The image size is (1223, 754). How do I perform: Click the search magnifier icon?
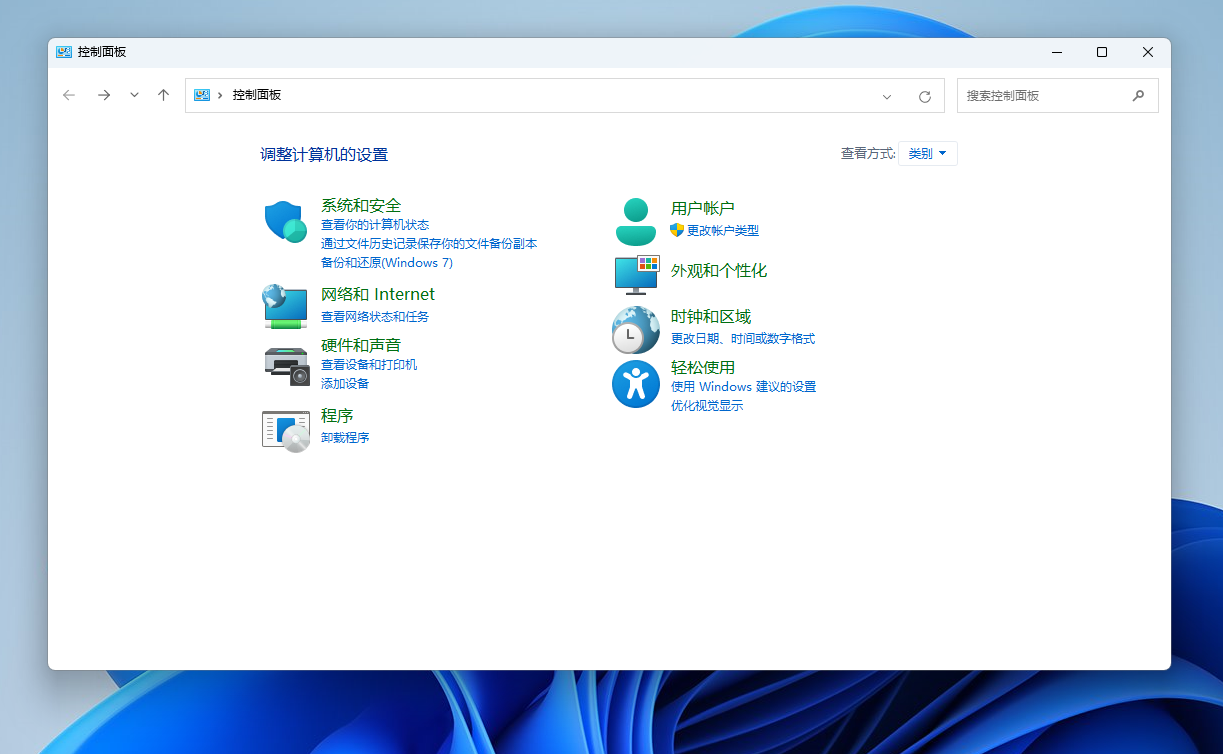coord(1138,96)
